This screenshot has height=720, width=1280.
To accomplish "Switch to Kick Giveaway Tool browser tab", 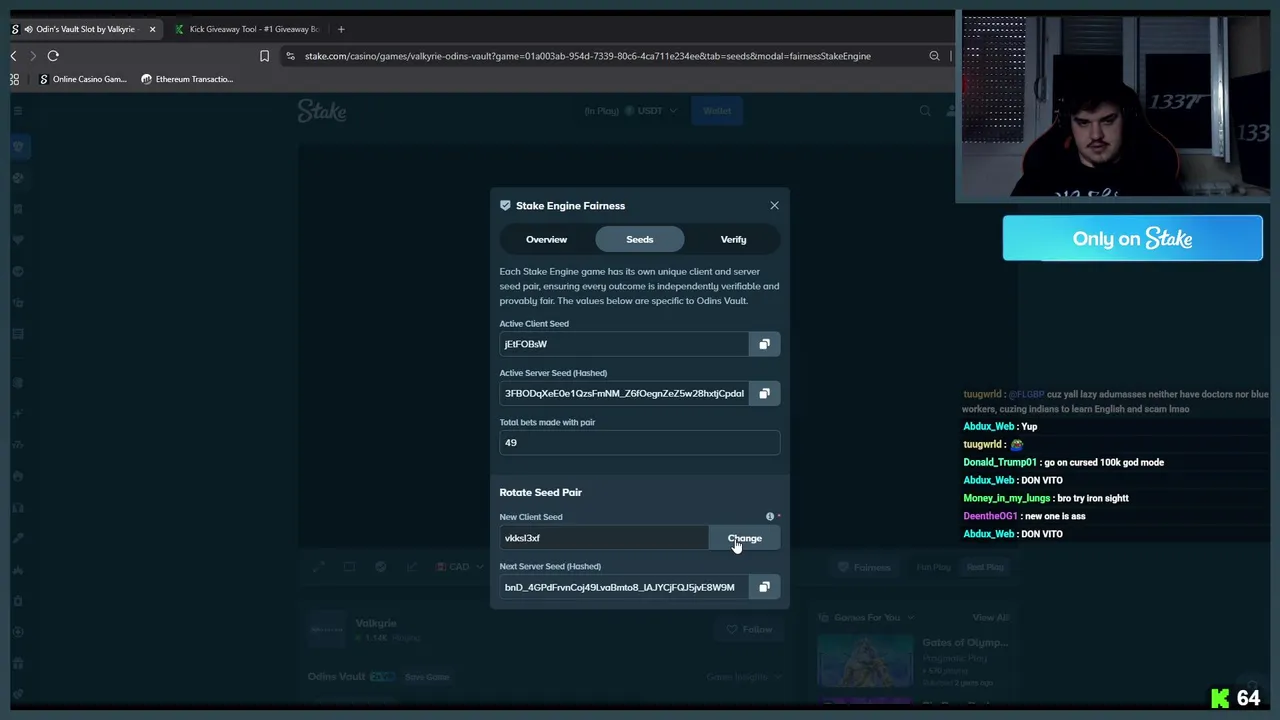I will click(247, 29).
